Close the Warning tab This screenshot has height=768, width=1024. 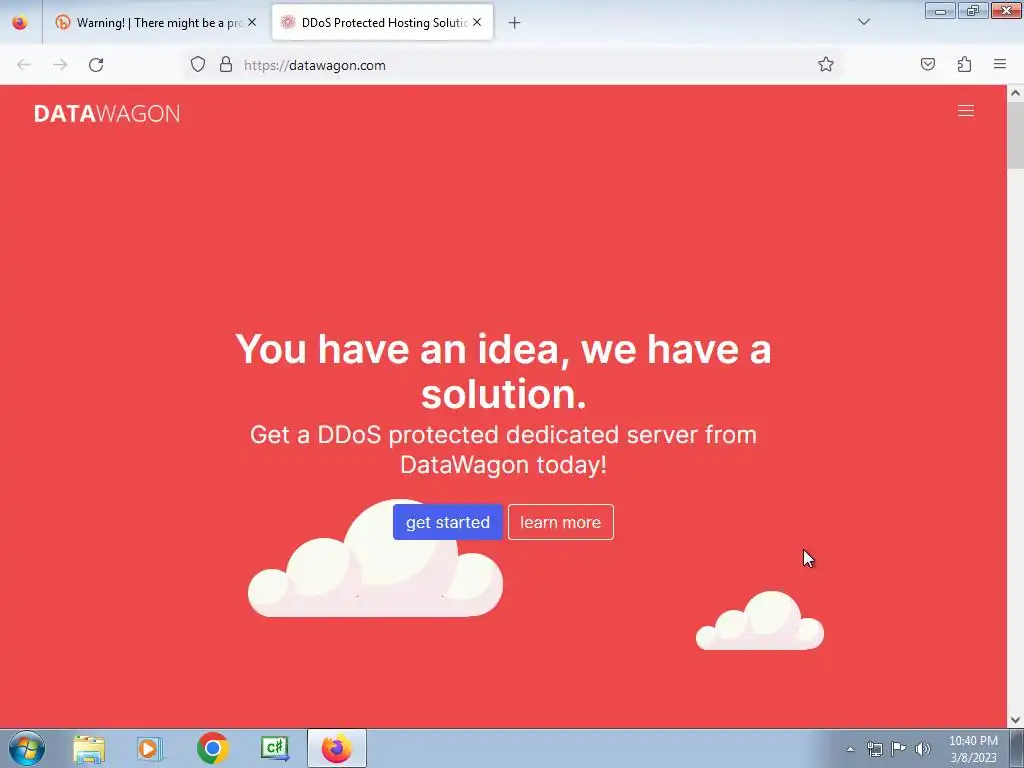point(252,22)
